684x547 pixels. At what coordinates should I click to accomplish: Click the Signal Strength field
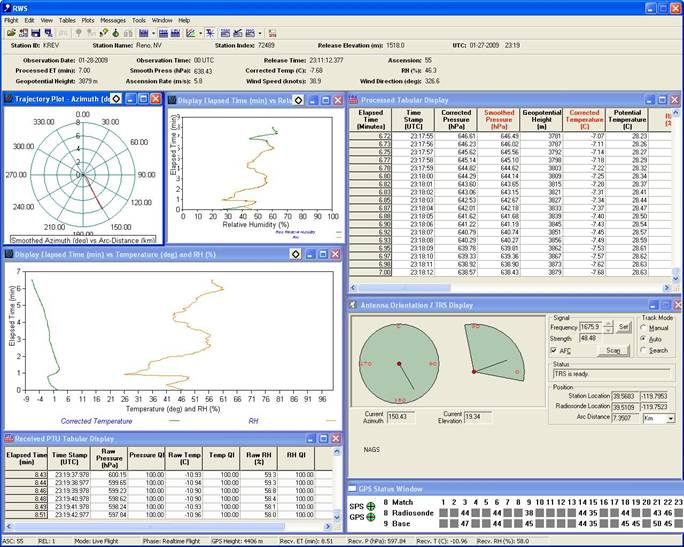pyautogui.click(x=591, y=338)
